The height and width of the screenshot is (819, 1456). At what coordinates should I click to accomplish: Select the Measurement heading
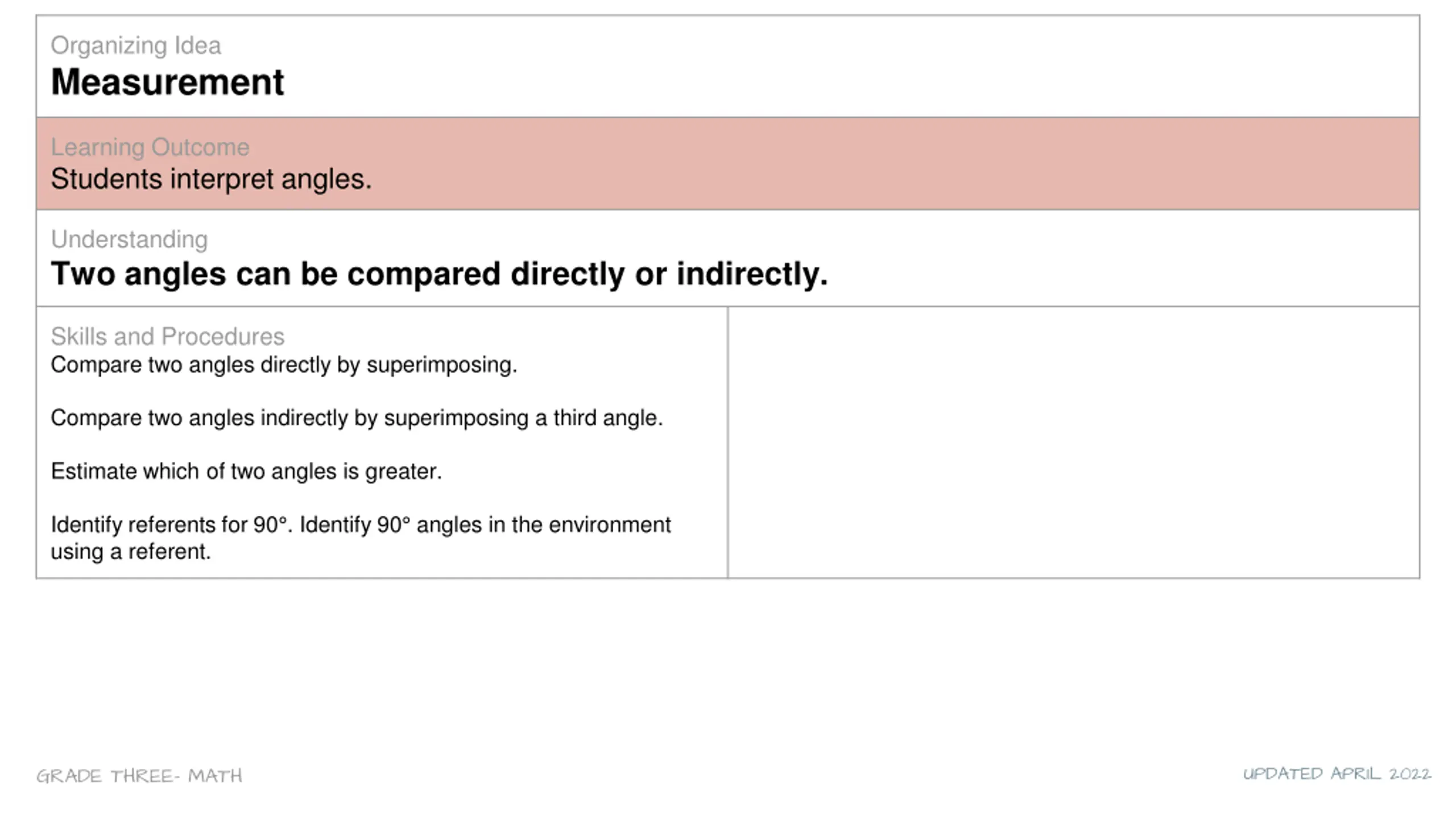tap(167, 82)
